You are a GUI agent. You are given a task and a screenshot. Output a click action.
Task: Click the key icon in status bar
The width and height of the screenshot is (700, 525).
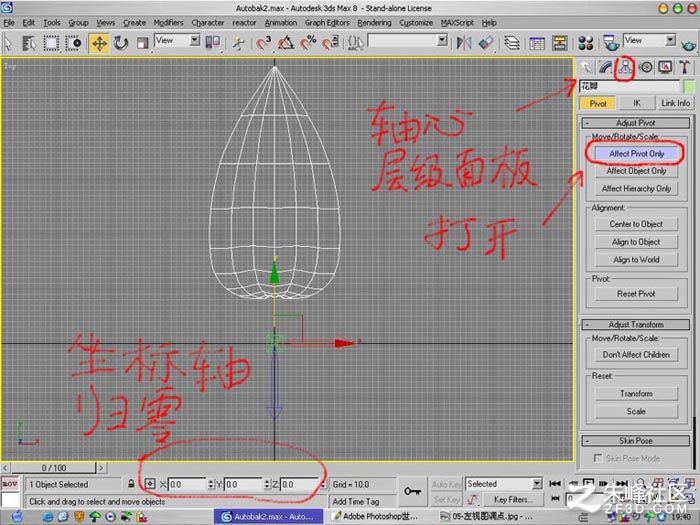click(412, 492)
